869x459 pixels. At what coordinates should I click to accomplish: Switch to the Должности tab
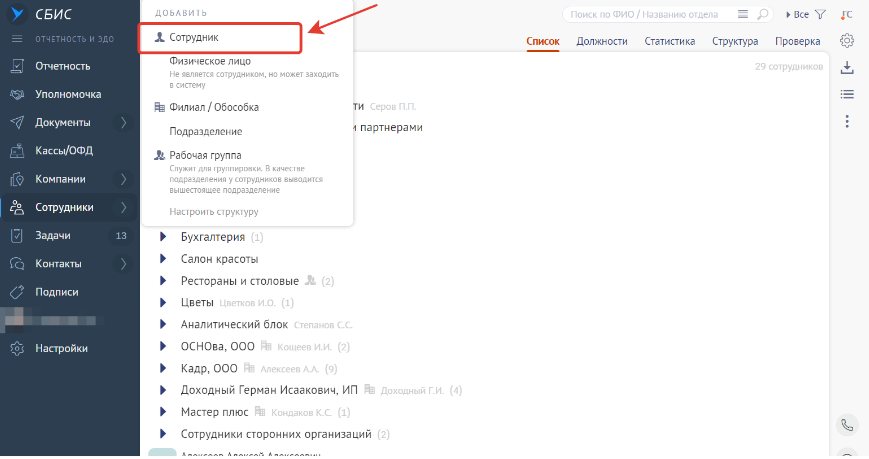(601, 42)
